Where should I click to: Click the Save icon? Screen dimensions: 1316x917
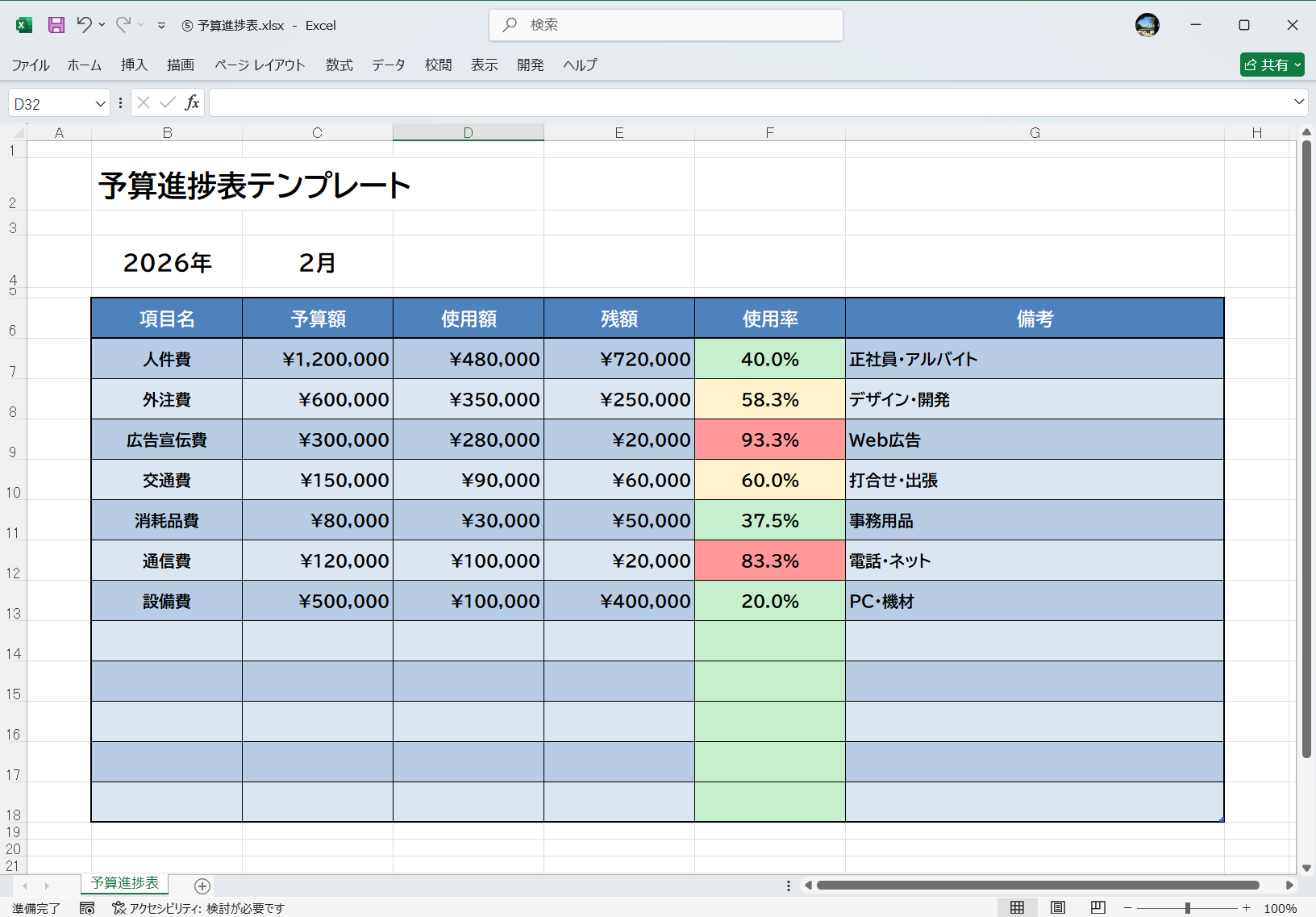click(x=55, y=25)
